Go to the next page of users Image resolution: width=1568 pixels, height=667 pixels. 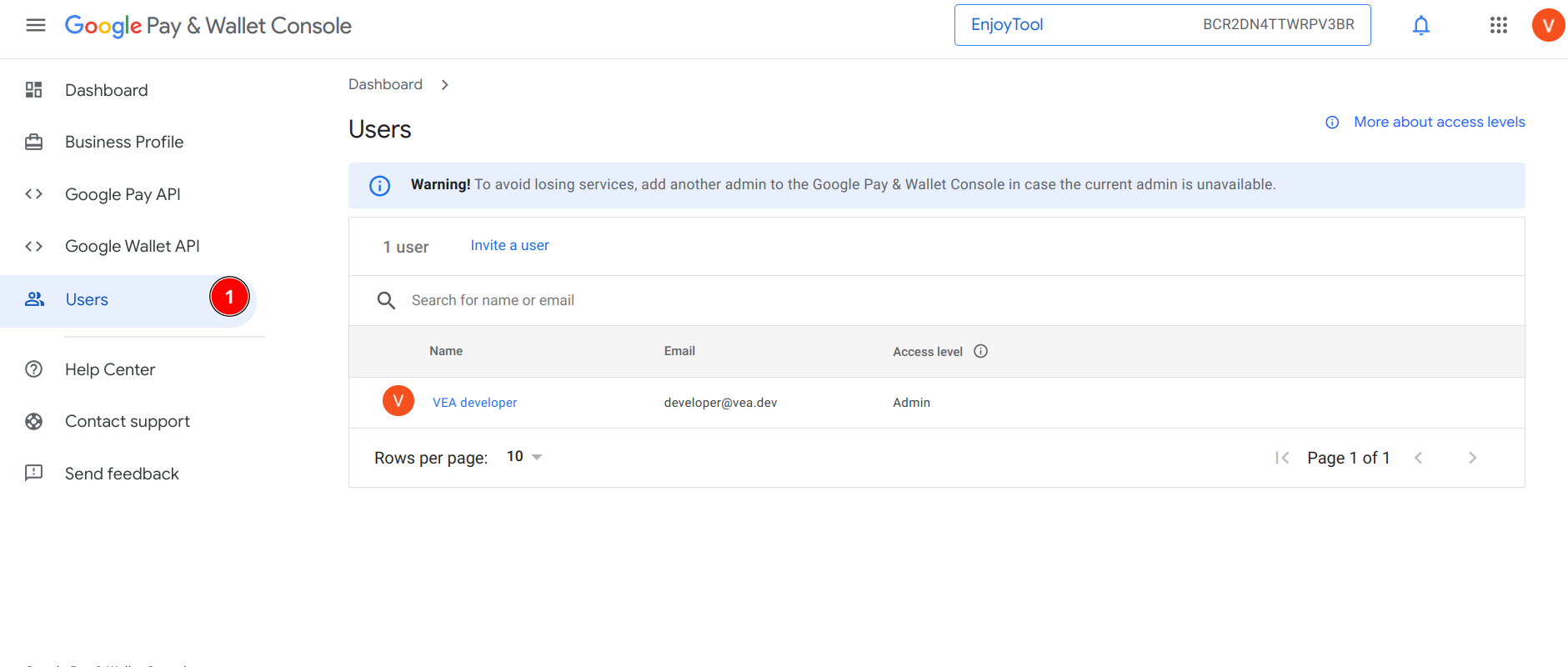pos(1473,458)
